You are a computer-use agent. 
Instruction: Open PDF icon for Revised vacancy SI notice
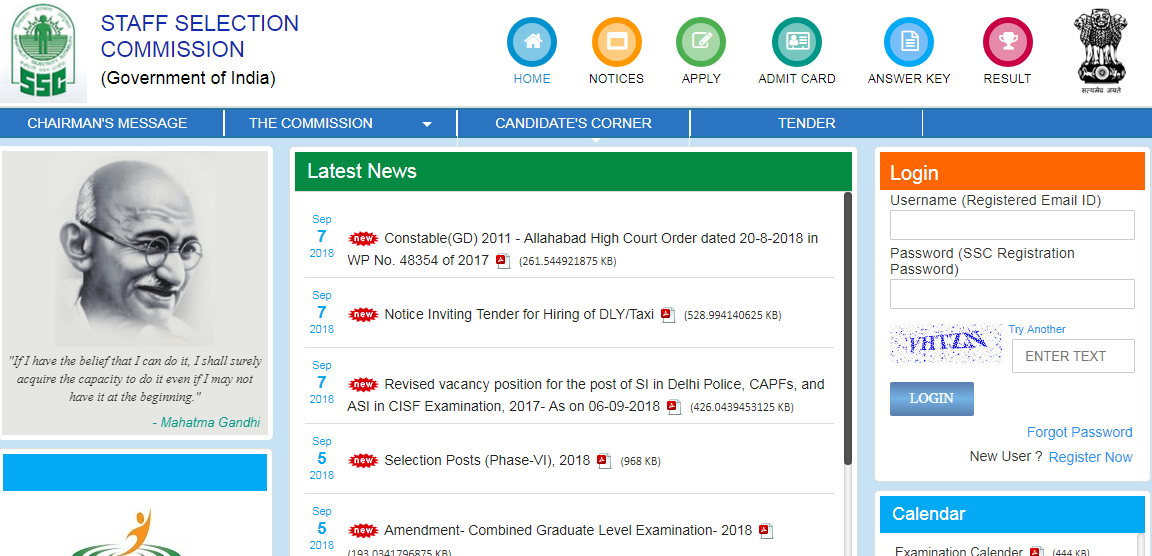(674, 407)
